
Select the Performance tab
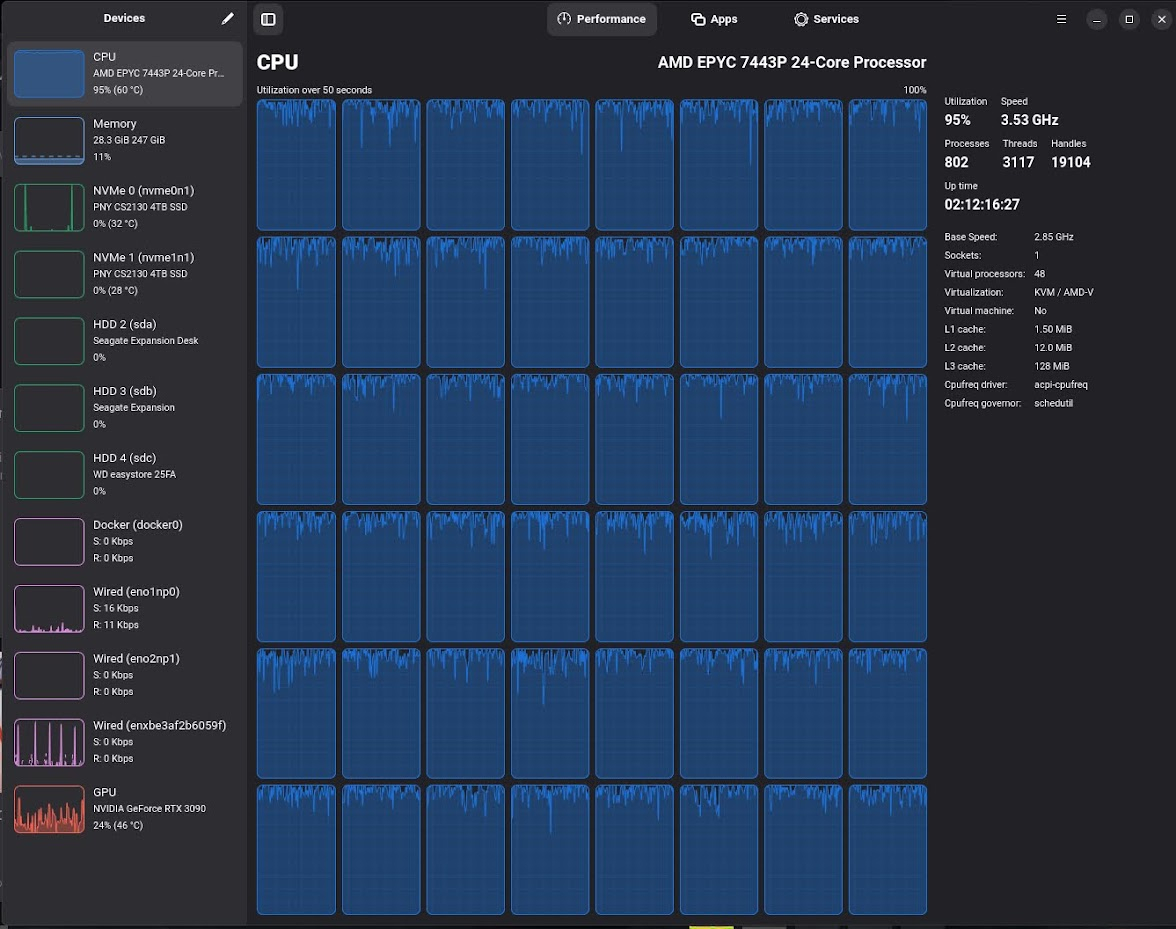pyautogui.click(x=601, y=19)
